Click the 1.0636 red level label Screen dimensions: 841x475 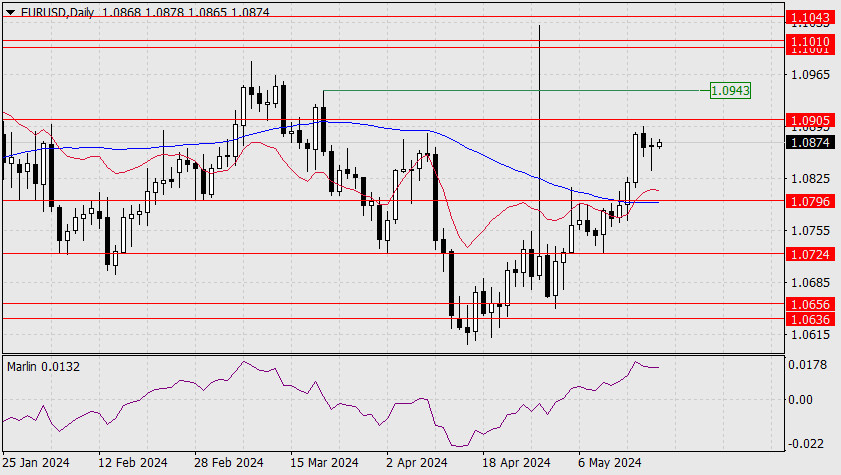point(810,320)
